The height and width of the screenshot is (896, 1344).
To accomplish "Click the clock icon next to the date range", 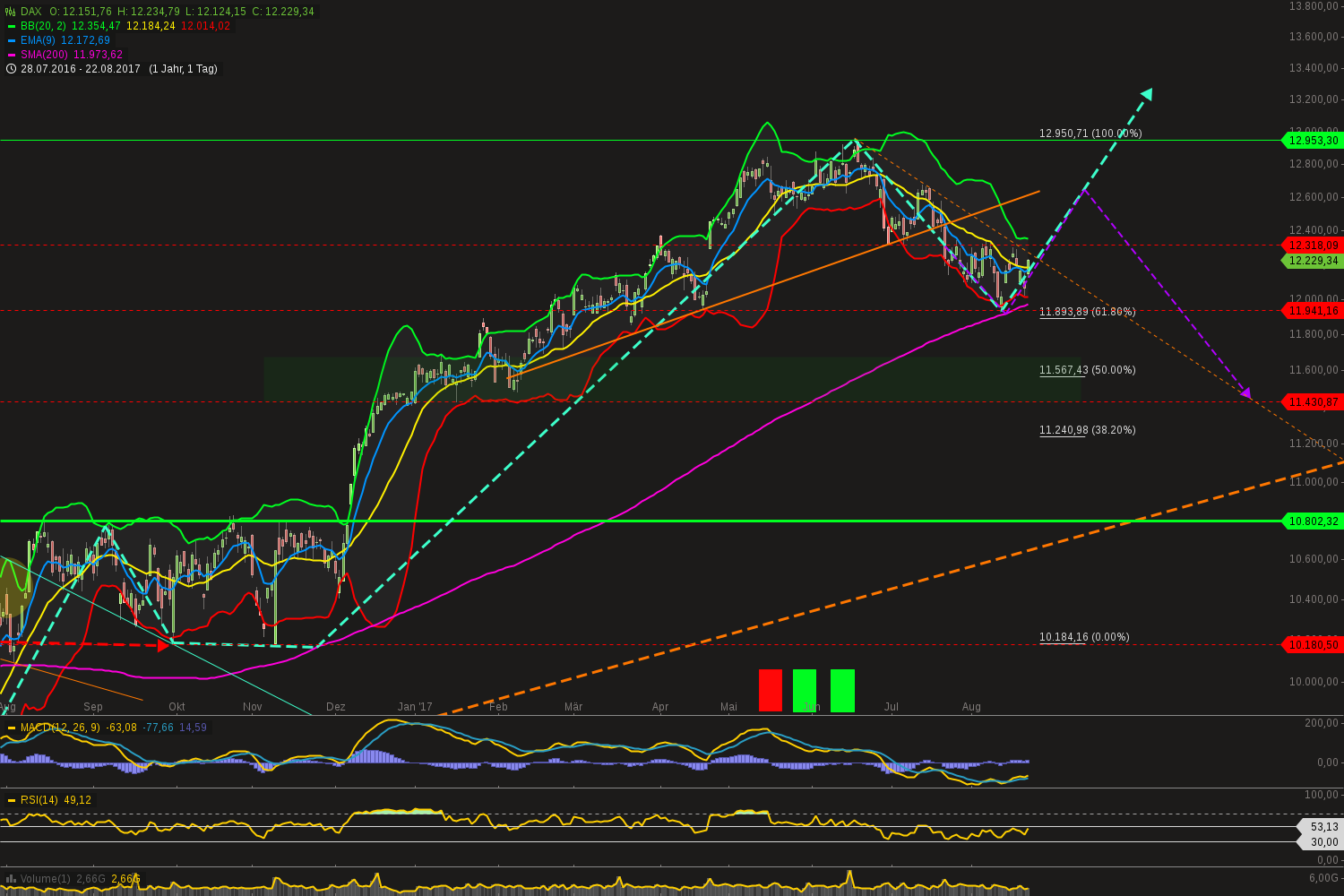I will (x=11, y=69).
